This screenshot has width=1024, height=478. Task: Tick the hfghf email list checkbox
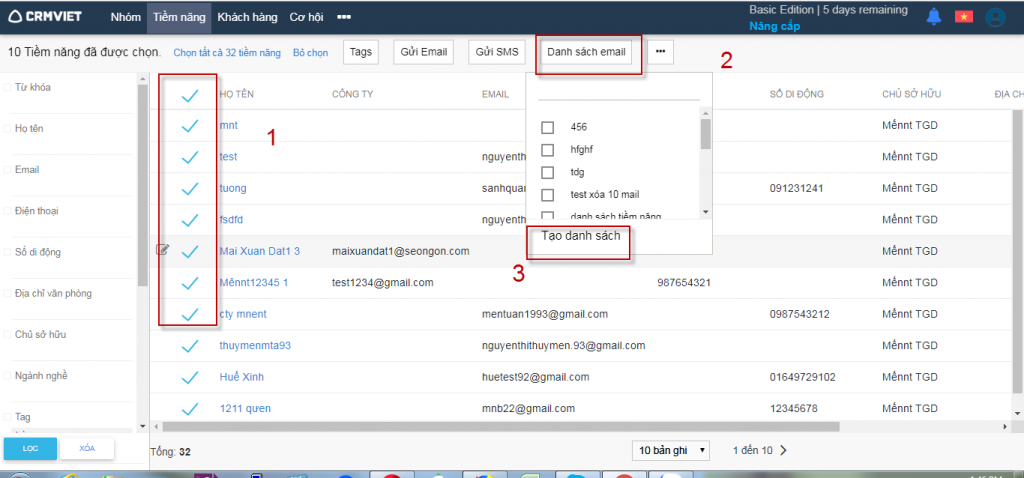(x=547, y=149)
